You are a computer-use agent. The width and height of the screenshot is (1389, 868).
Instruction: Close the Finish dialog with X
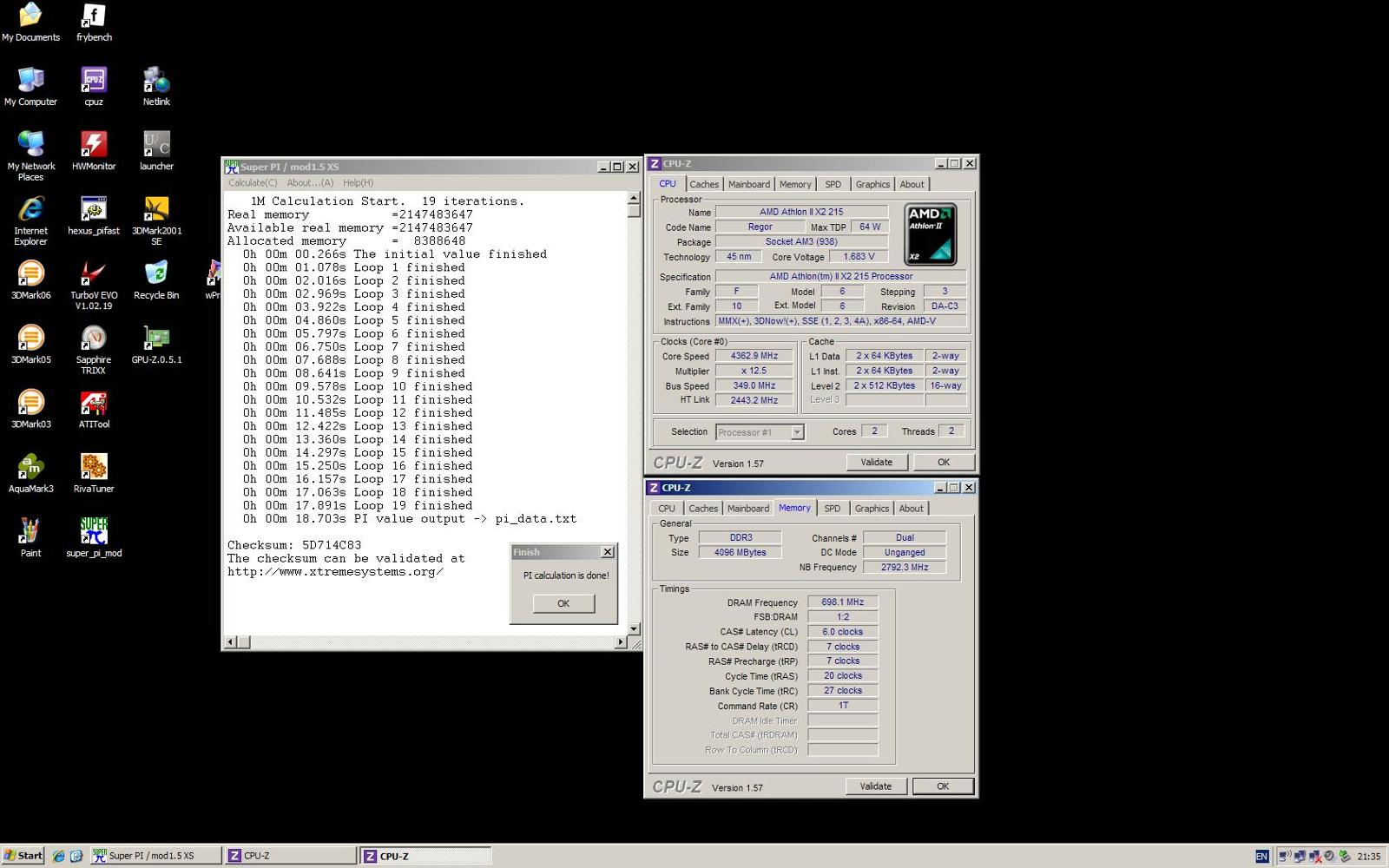(x=608, y=552)
